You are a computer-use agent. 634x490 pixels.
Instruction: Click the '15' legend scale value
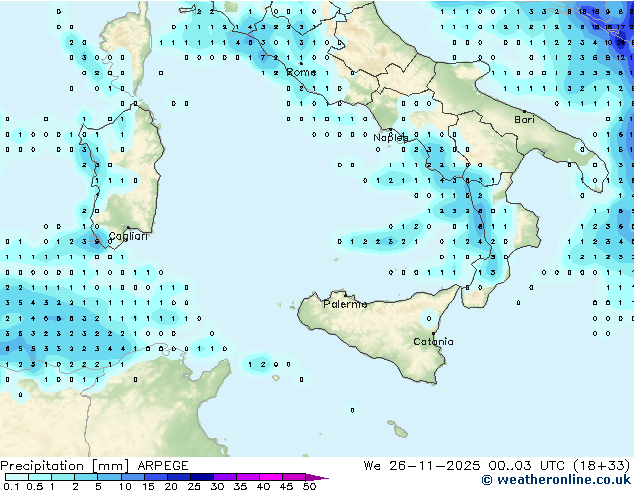[148, 486]
